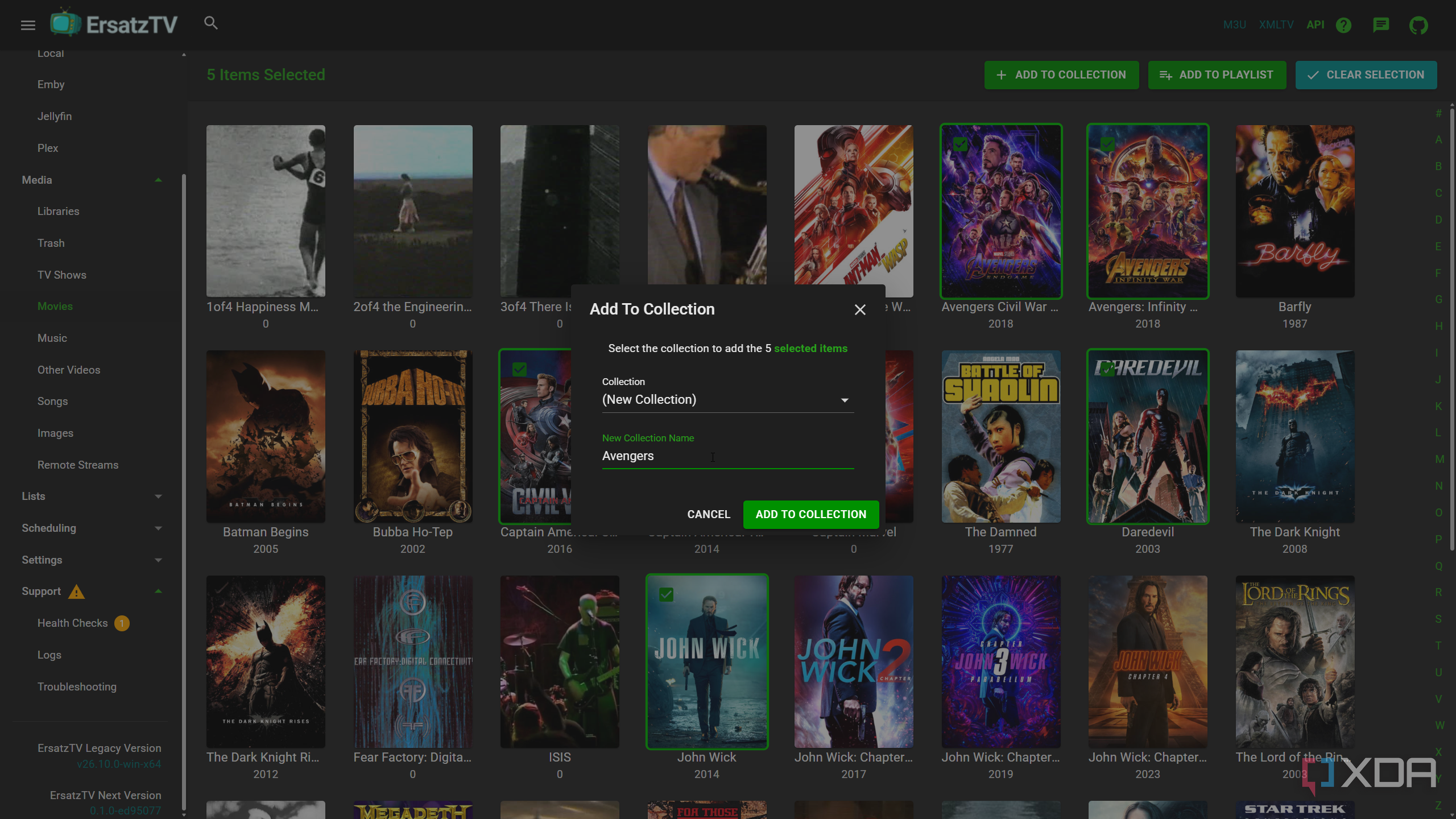The height and width of the screenshot is (819, 1456).
Task: Expand the Settings section
Action: (x=159, y=560)
